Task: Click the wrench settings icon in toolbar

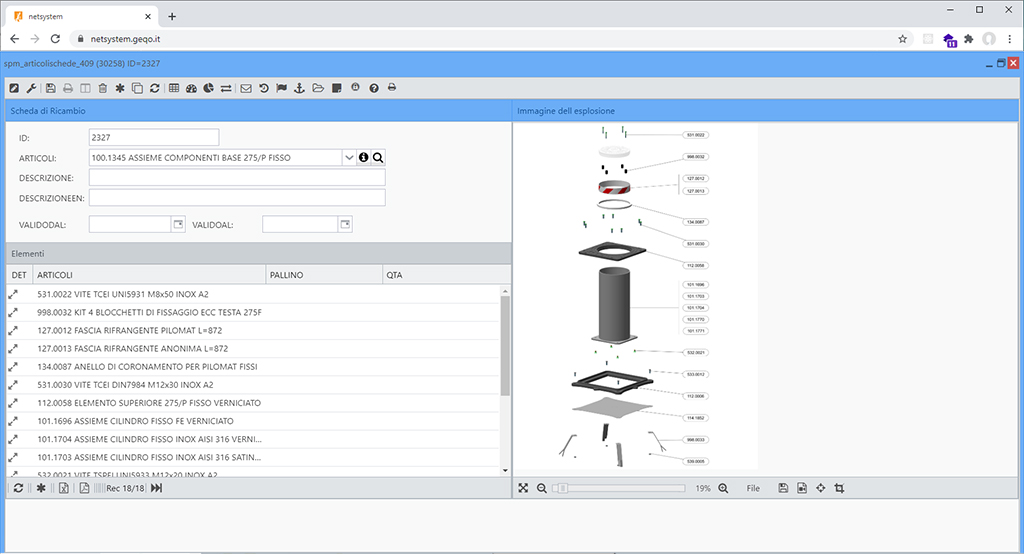Action: [x=31, y=88]
